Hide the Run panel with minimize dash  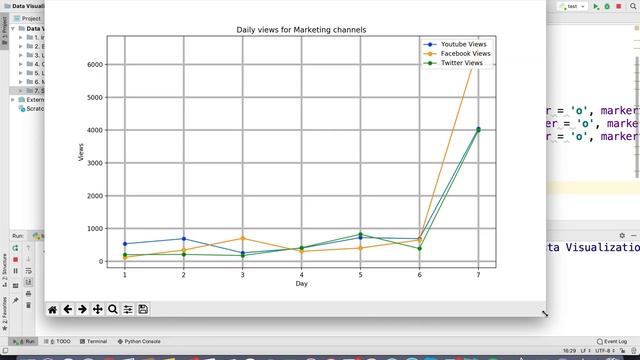633,236
